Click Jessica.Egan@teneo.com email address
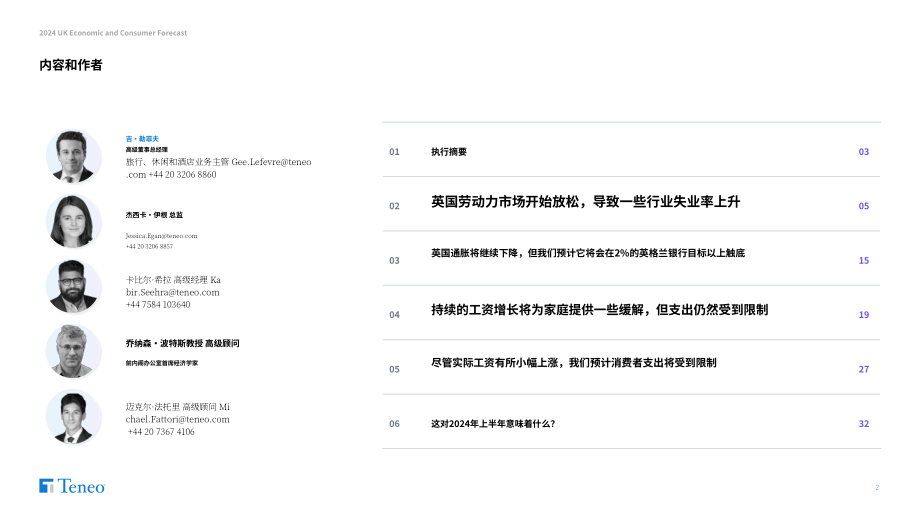This screenshot has height=518, width=920. coord(161,236)
